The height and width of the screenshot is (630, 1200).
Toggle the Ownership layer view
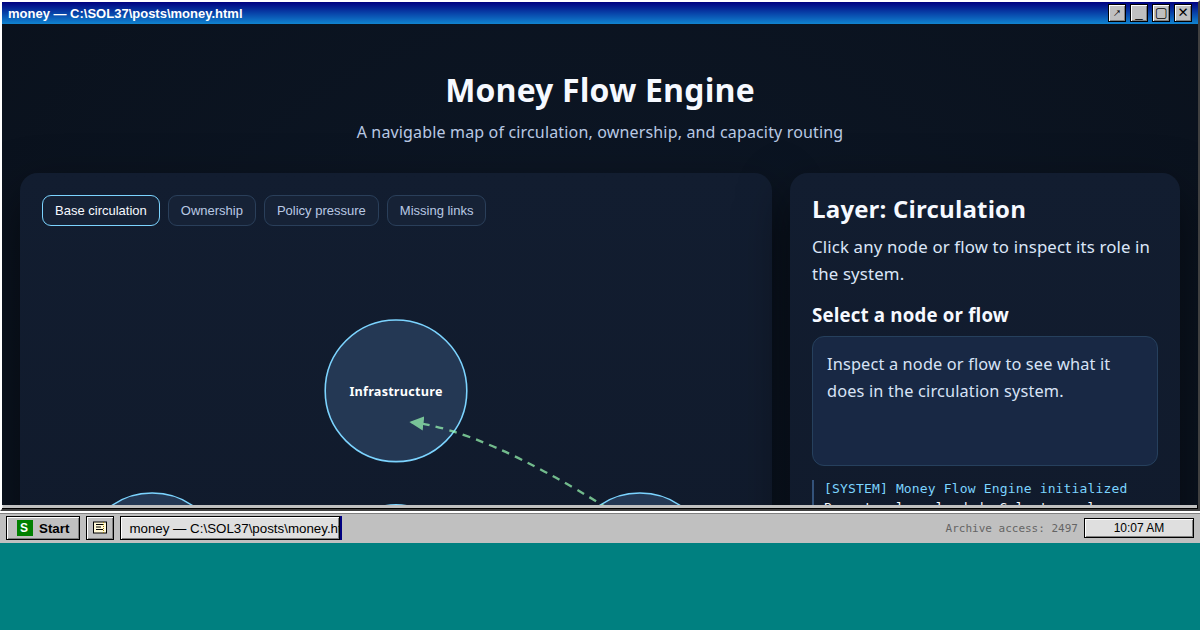point(212,211)
